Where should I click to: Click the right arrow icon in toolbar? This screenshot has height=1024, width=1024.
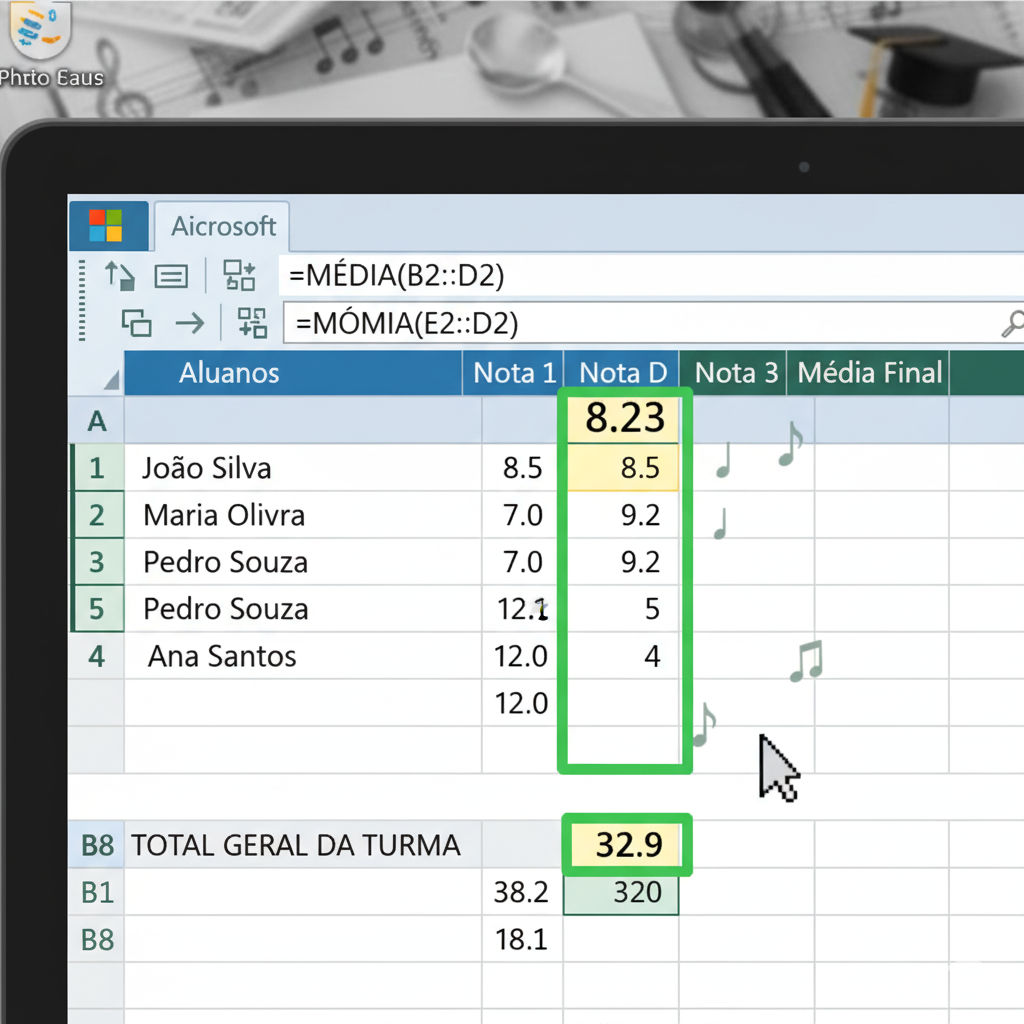click(x=189, y=323)
